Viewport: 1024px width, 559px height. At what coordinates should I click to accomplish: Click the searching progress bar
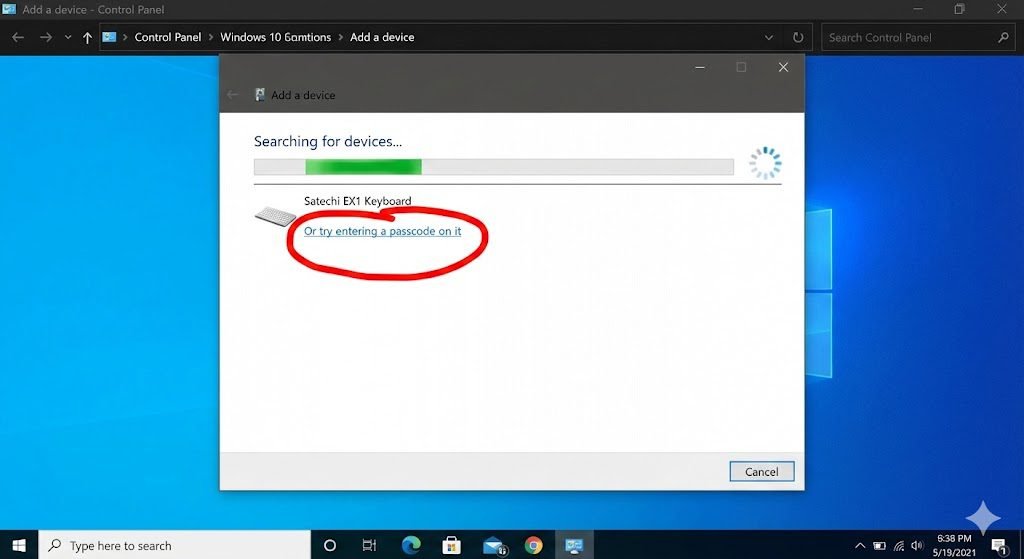(x=494, y=167)
